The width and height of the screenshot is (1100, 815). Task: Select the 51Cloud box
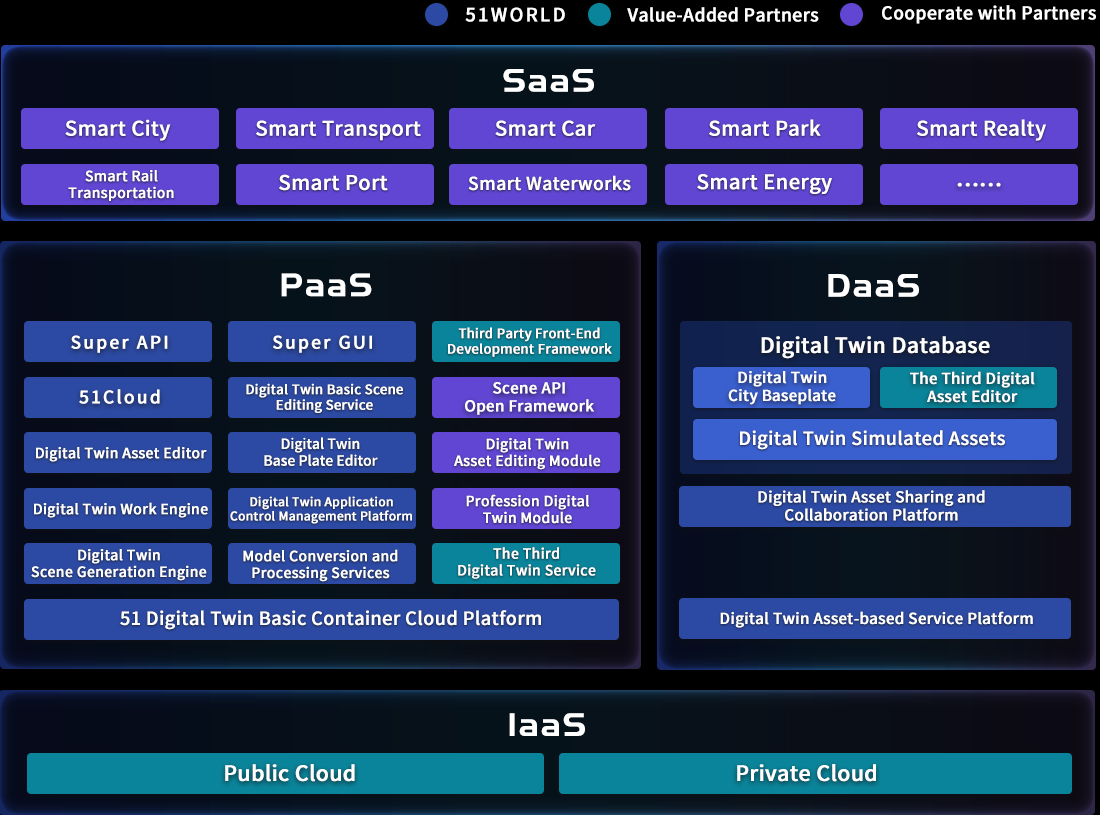[118, 397]
